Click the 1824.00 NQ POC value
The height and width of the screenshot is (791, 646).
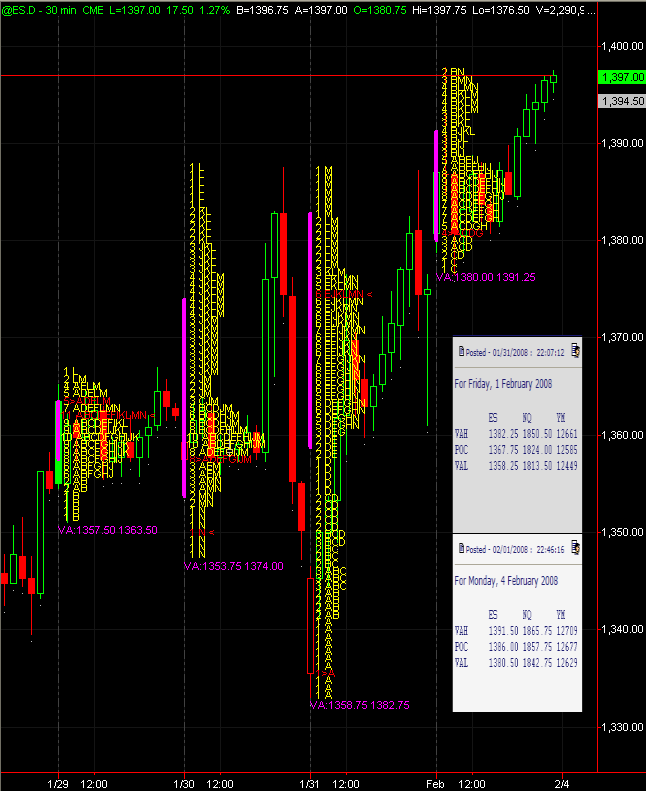[538, 449]
